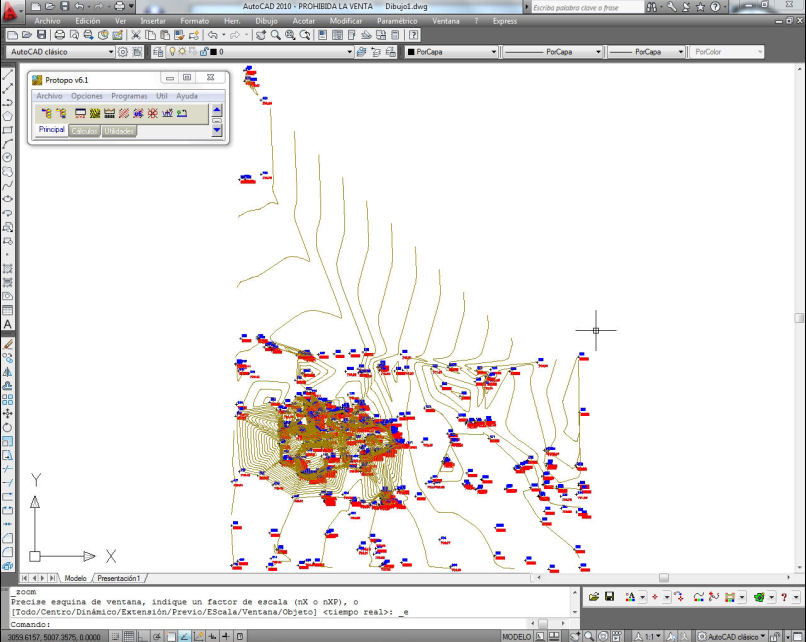Click the search box for keywords
Viewport: 806px width, 642px height.
587,7
